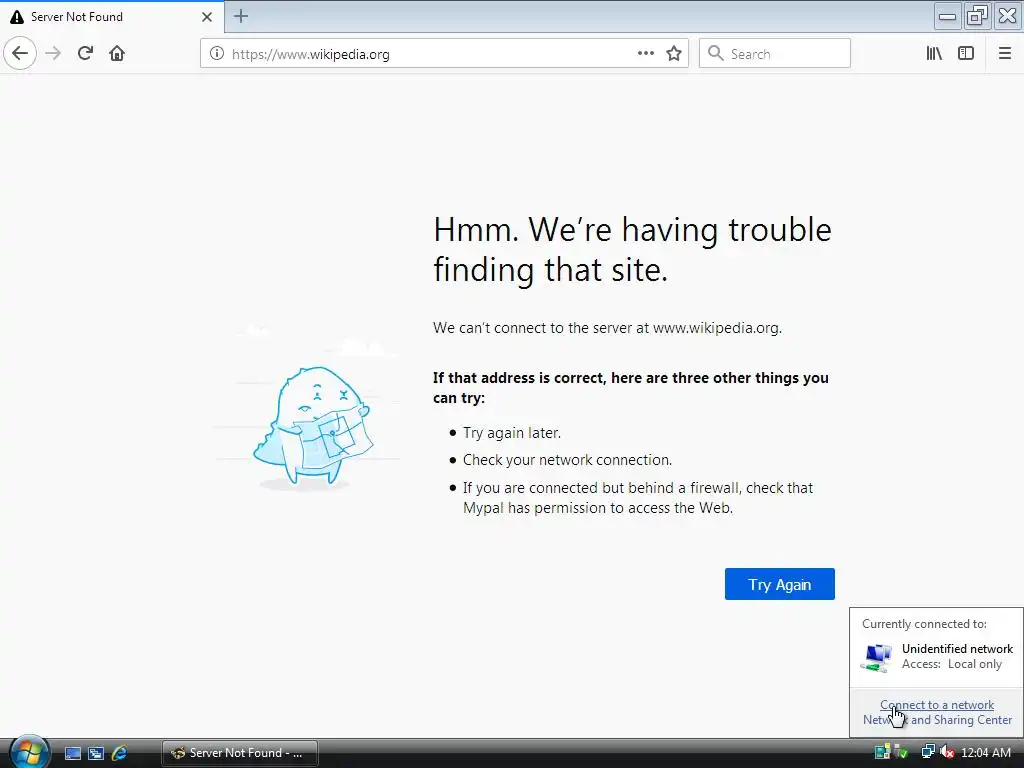Show site information icon in address bar
1024x768 pixels.
pyautogui.click(x=216, y=54)
